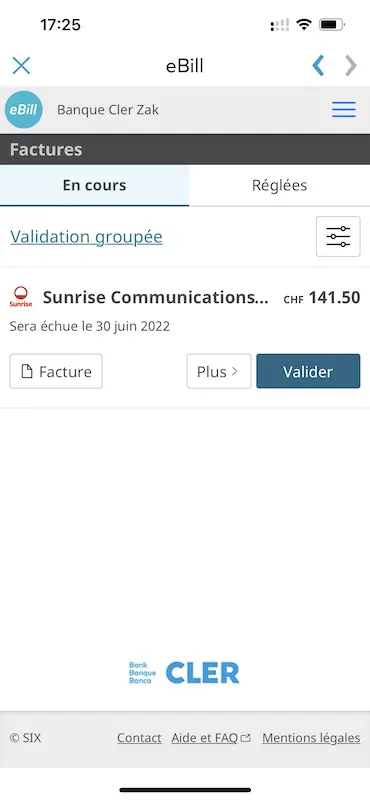Go back with the blue left chevron

[x=318, y=65]
